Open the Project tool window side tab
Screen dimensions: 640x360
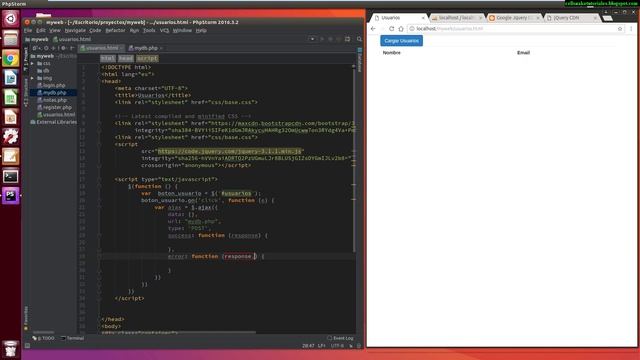tap(26, 60)
